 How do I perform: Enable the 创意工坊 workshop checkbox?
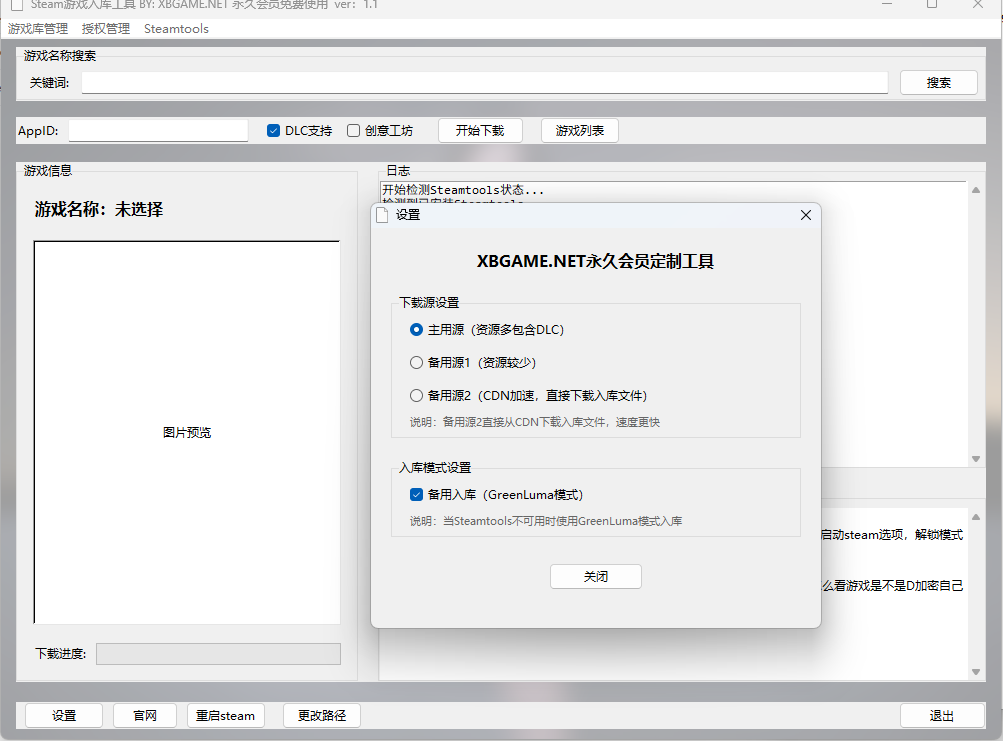(354, 130)
